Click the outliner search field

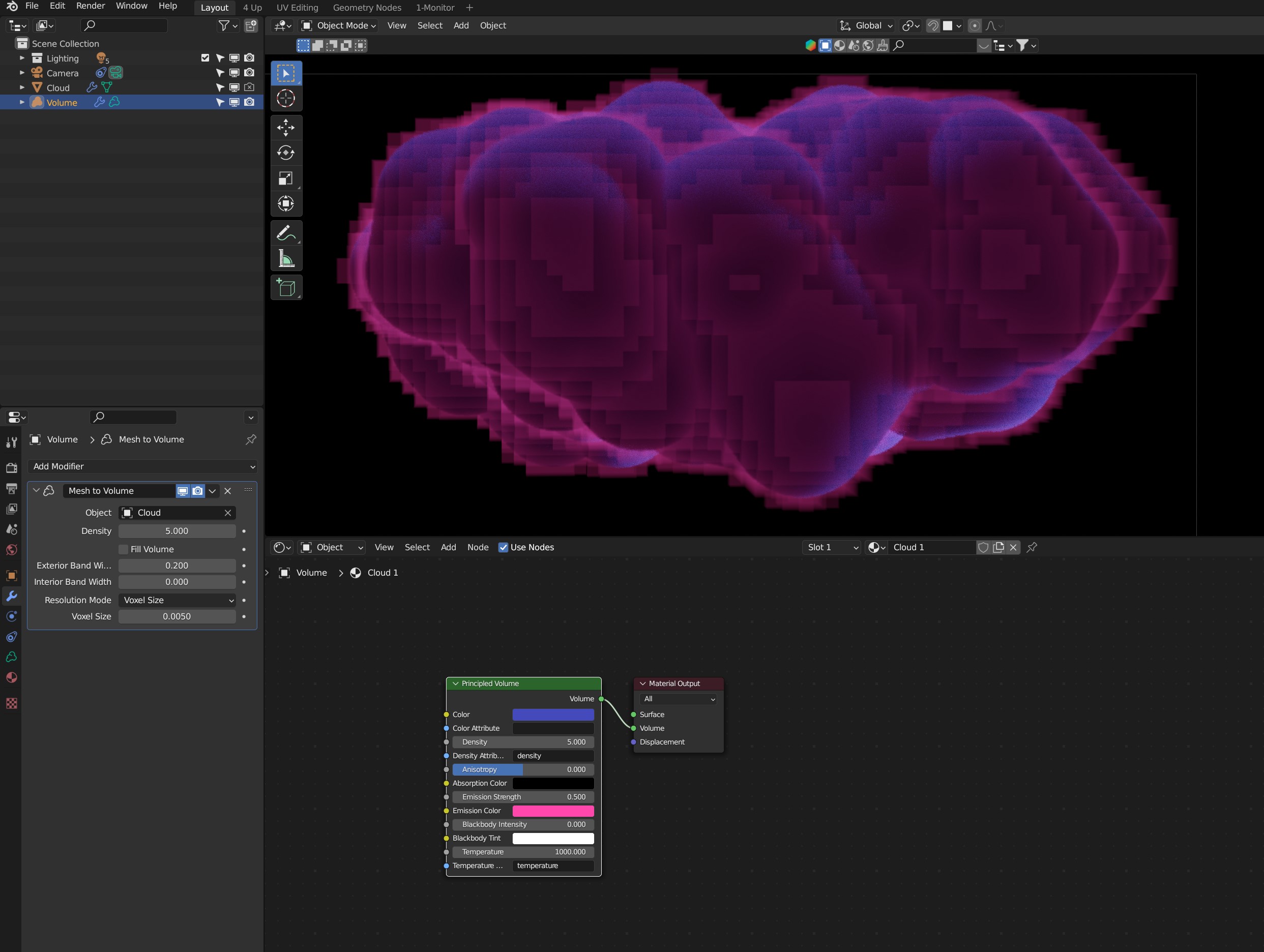click(124, 26)
